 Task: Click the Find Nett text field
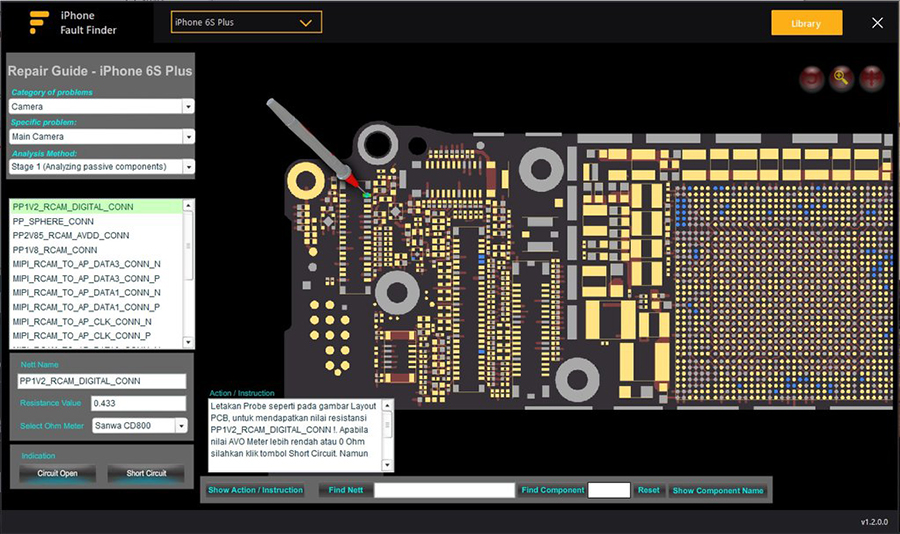pyautogui.click(x=444, y=490)
